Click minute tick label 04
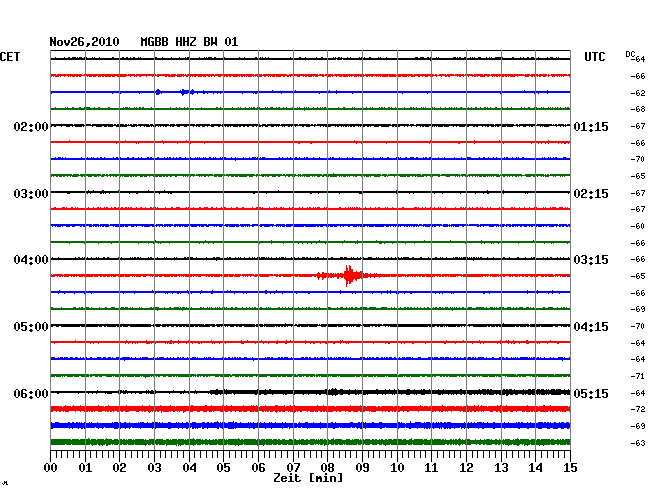Viewport: 650px width, 494px height. pos(189,468)
